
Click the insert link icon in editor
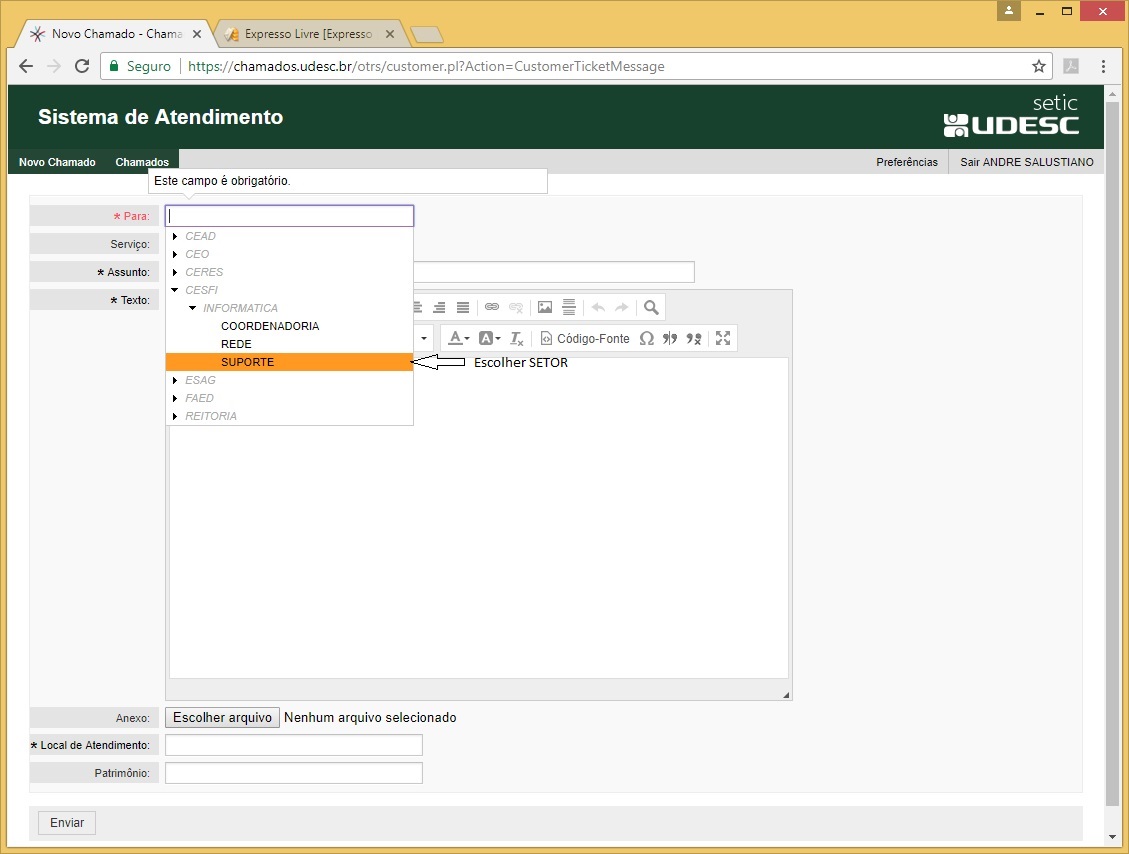pos(491,308)
